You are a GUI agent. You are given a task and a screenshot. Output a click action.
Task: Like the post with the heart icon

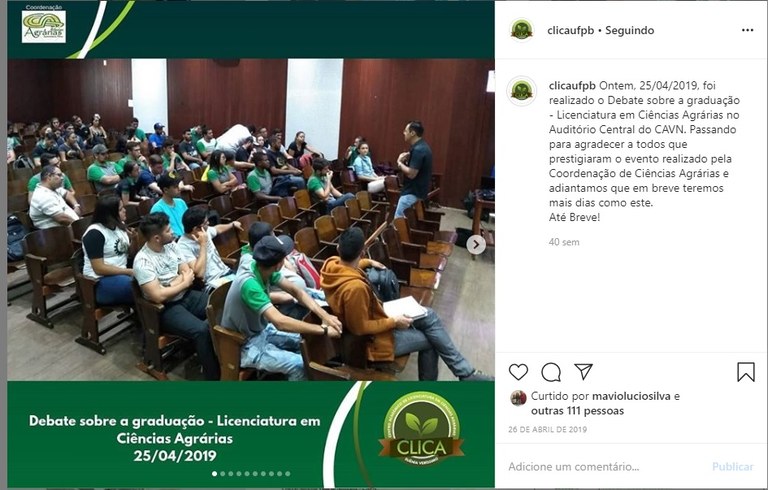tap(518, 372)
